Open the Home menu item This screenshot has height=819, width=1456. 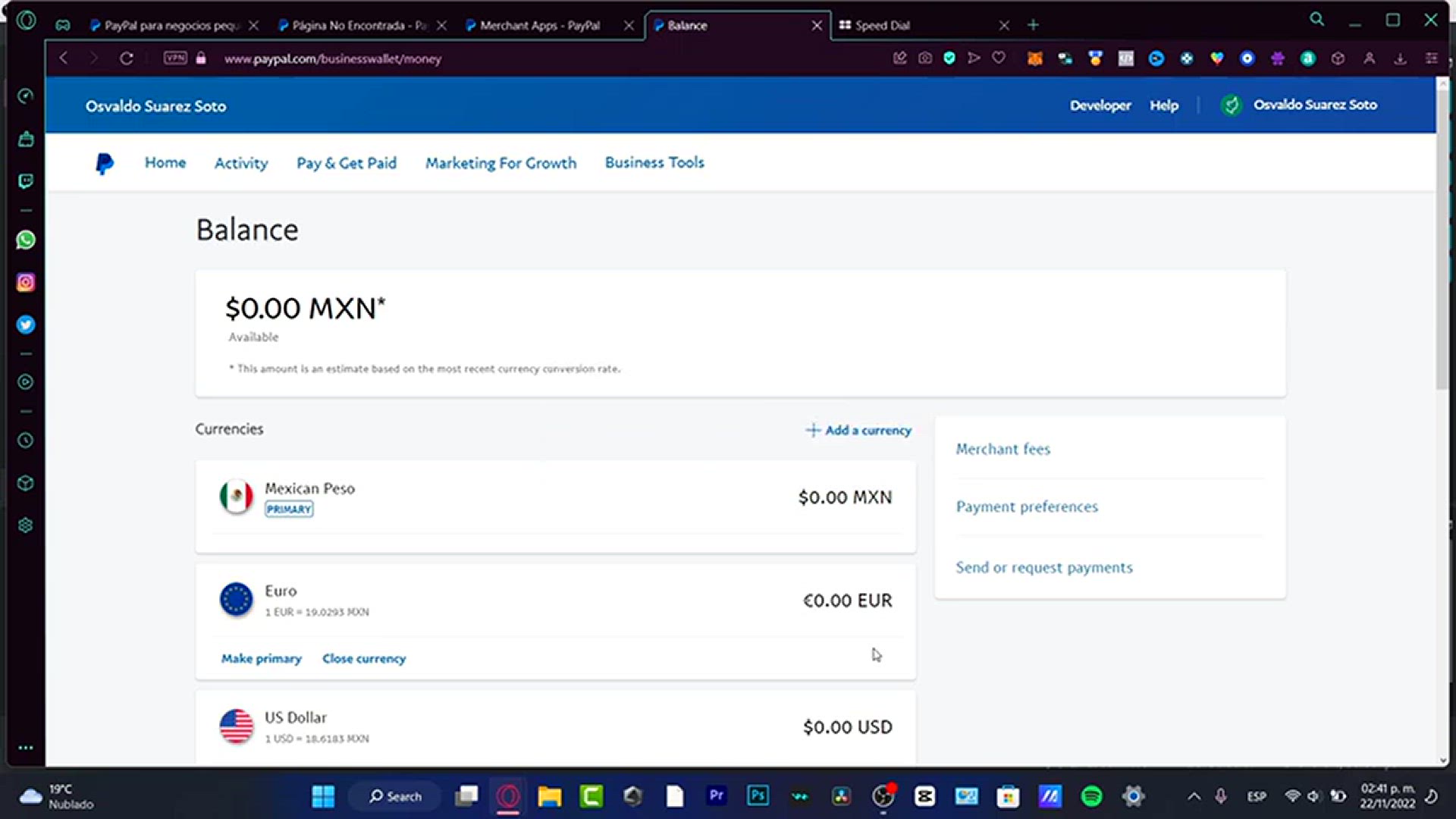point(165,162)
